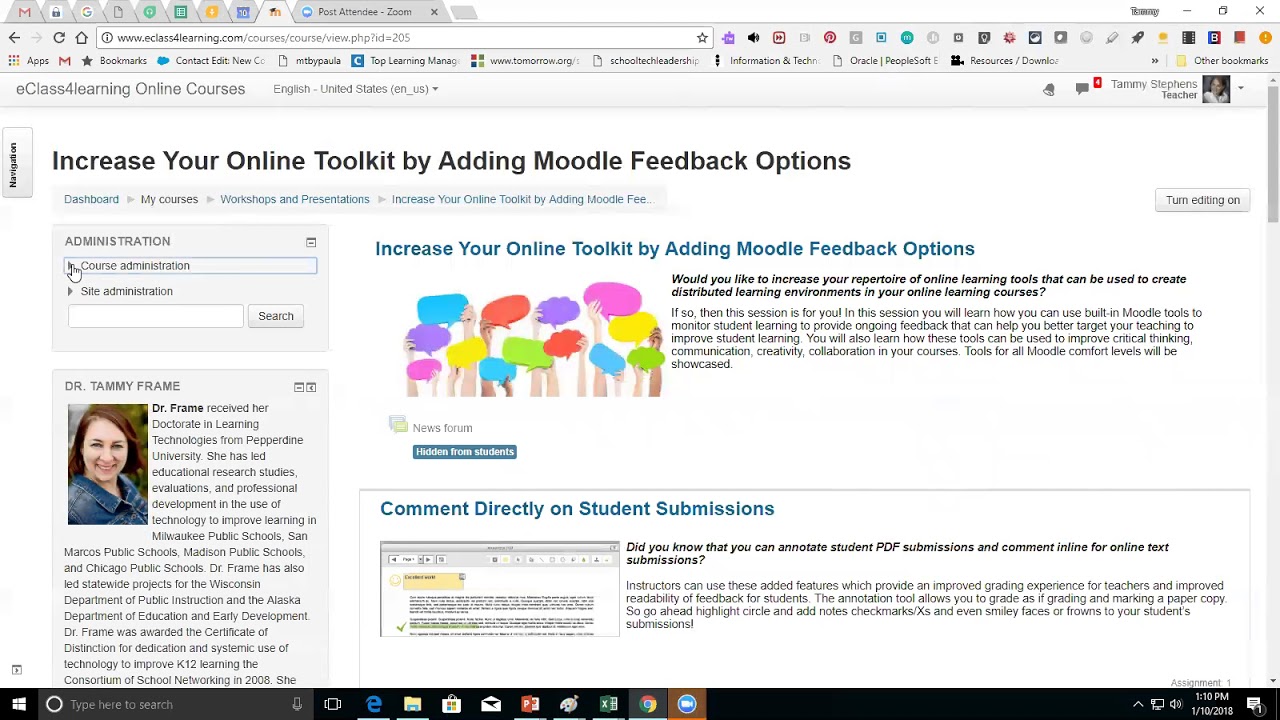Viewport: 1280px width, 720px height.
Task: Show hidden system tray icons
Action: click(x=1137, y=704)
